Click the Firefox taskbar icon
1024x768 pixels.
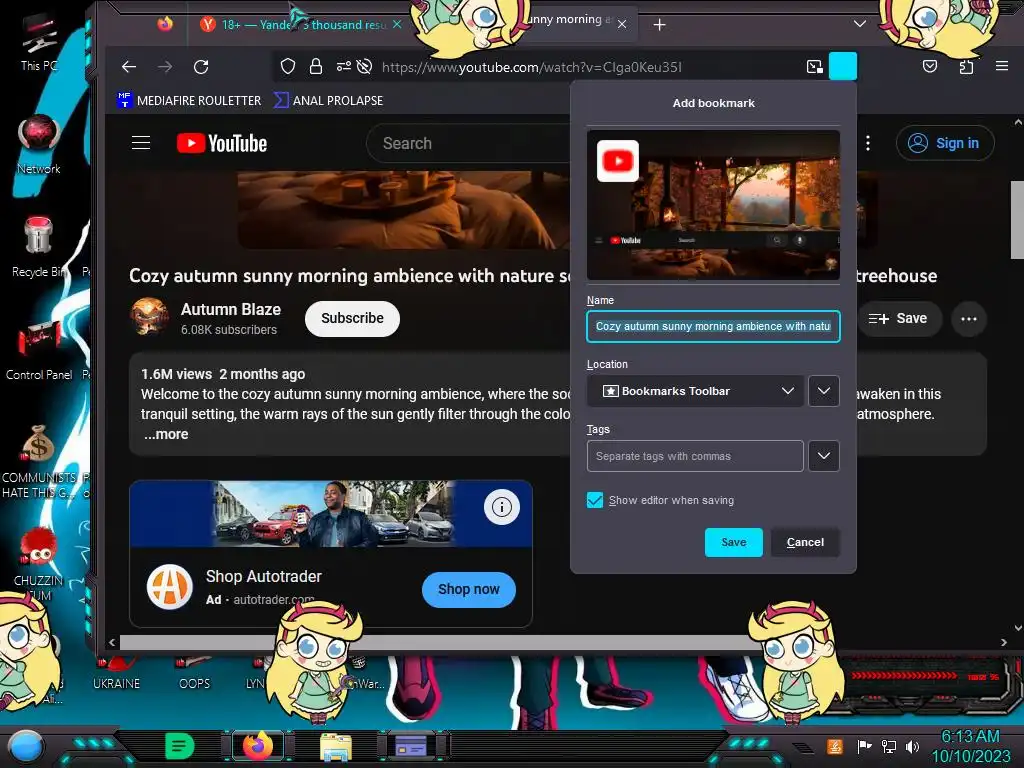tap(258, 746)
